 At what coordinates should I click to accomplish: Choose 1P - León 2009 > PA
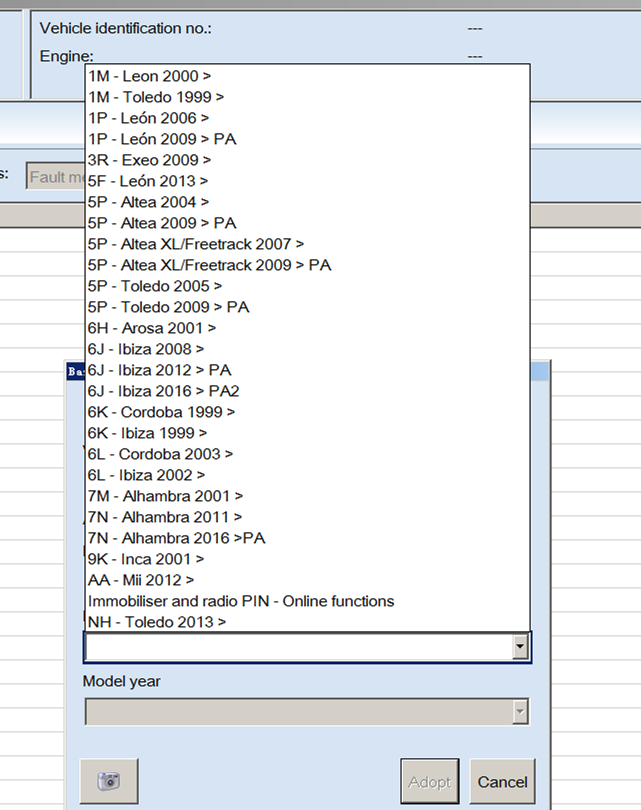click(307, 139)
